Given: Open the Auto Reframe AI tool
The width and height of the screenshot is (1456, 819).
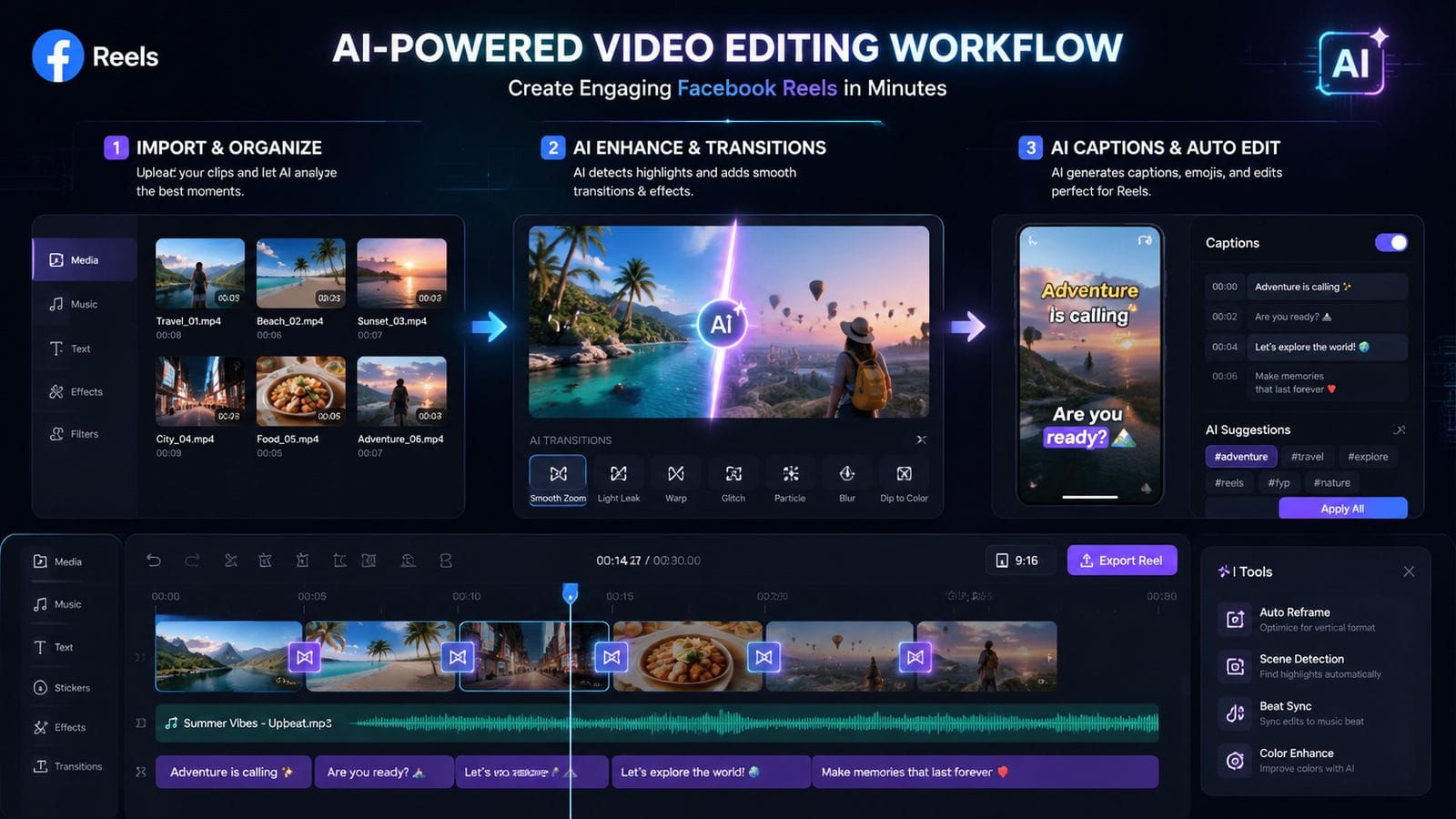Looking at the screenshot, I should click(x=1316, y=619).
